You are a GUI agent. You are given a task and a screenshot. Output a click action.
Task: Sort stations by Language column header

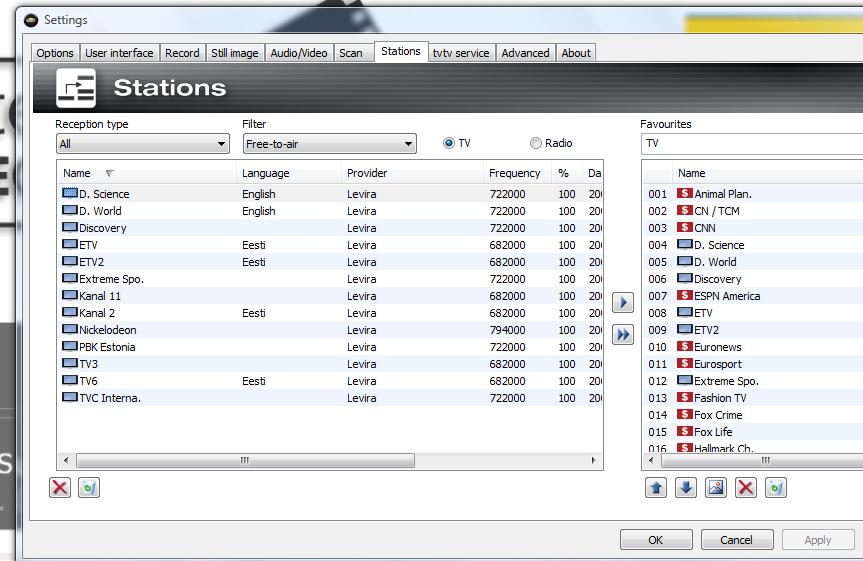pyautogui.click(x=289, y=173)
